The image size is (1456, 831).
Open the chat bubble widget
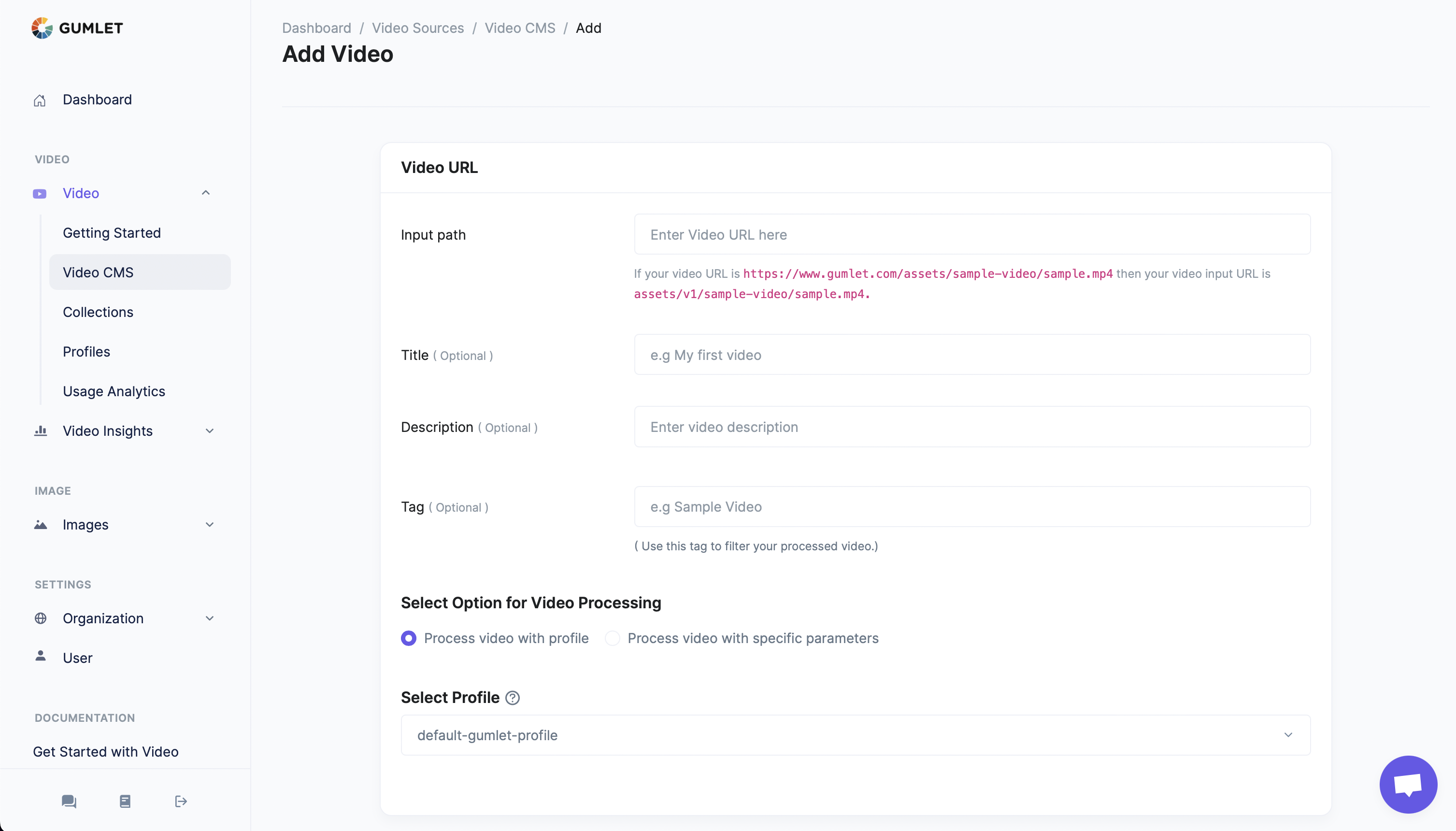pos(1408,784)
